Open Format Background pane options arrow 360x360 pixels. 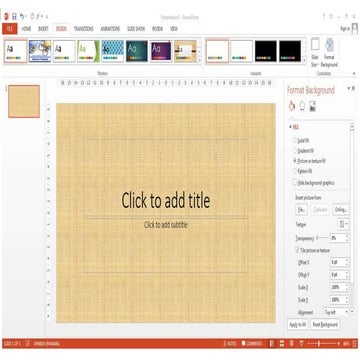[x=349, y=88]
